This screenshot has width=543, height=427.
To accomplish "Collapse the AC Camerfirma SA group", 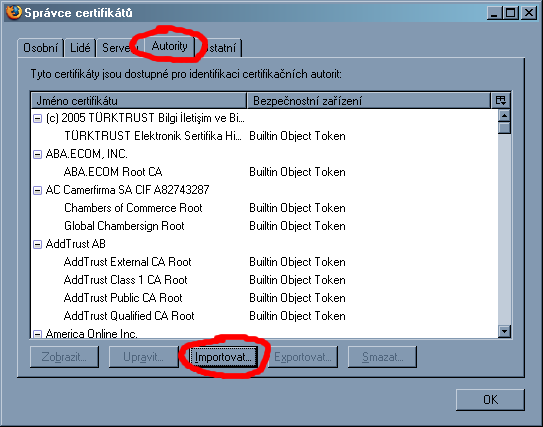I will 37,190.
